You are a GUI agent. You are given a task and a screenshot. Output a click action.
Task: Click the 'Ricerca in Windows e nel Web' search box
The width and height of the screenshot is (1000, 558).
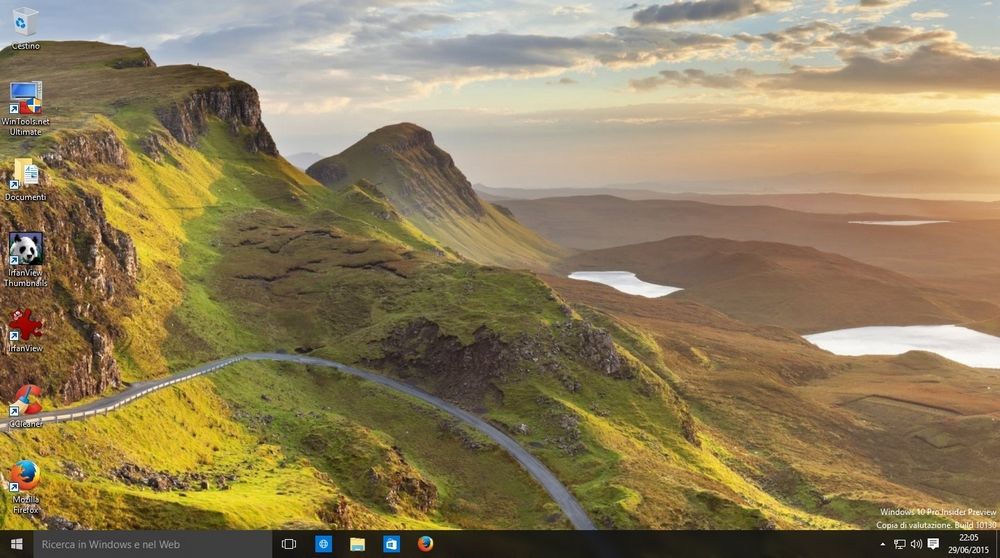tap(152, 544)
